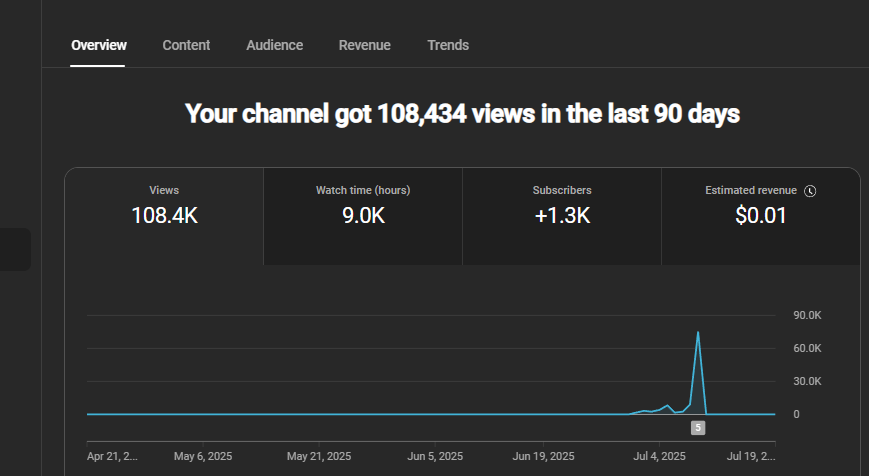
Task: Click the clock icon beside Estimated revenue
Action: tap(810, 191)
